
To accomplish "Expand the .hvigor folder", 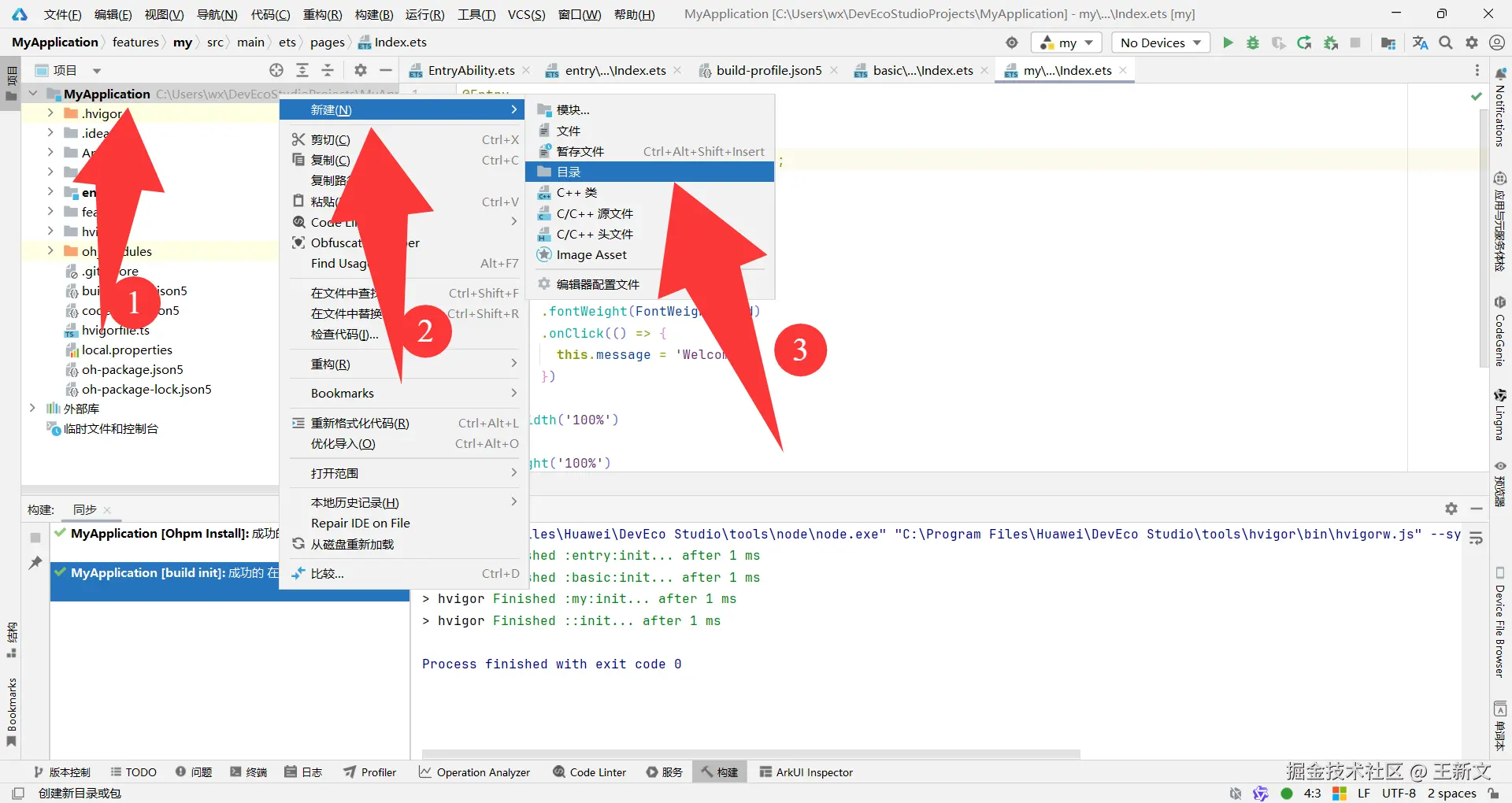I will tap(50, 113).
